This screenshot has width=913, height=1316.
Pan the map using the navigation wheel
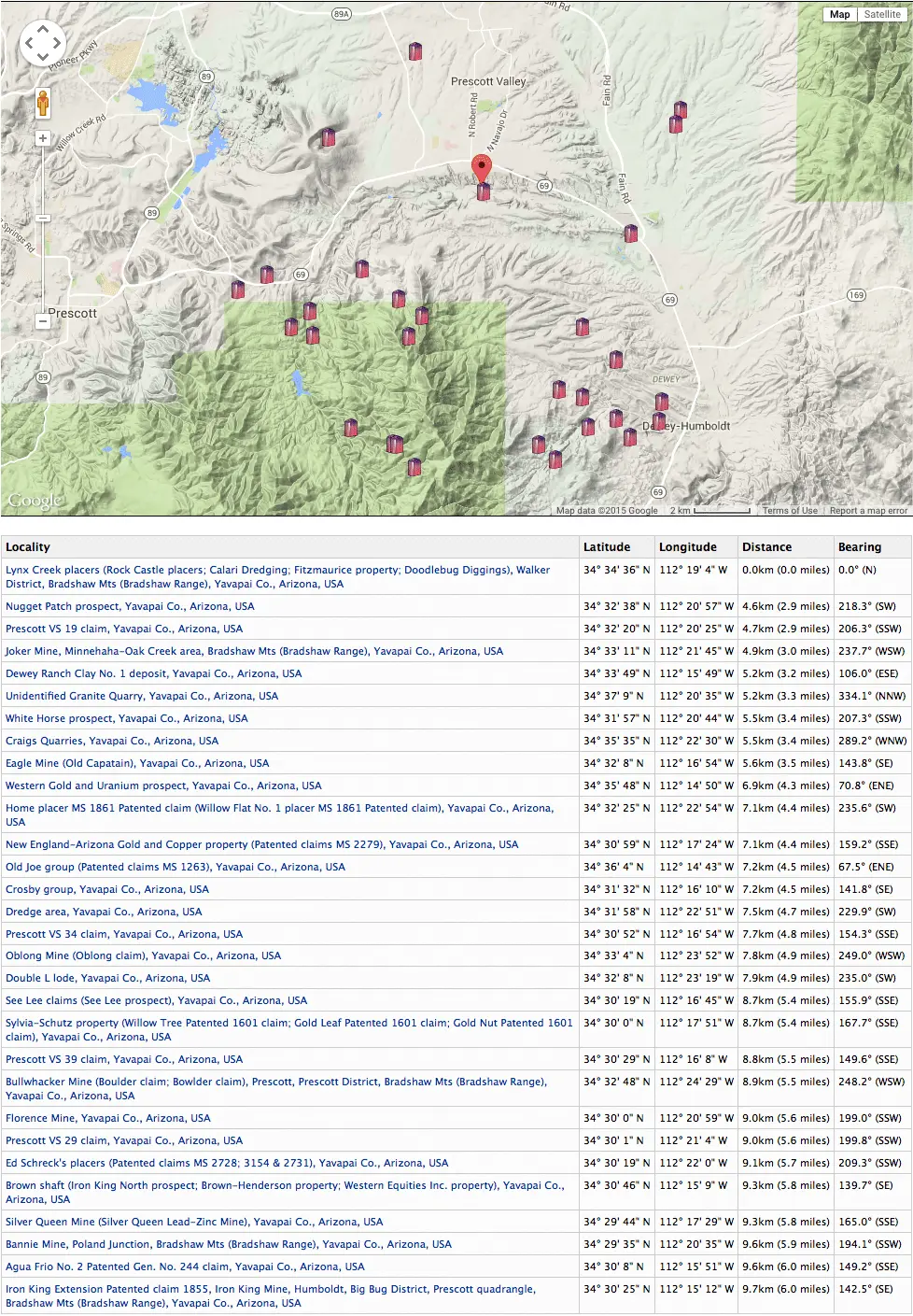coord(43,42)
